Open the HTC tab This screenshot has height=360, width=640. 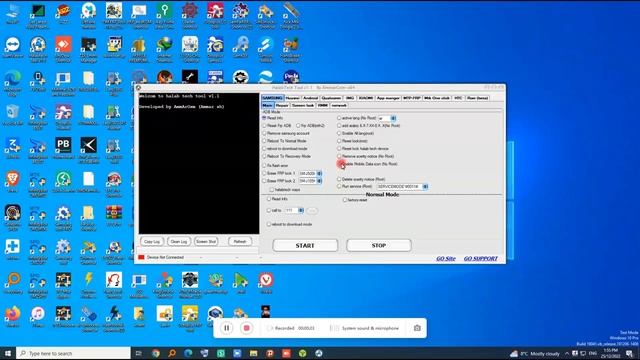pos(458,98)
